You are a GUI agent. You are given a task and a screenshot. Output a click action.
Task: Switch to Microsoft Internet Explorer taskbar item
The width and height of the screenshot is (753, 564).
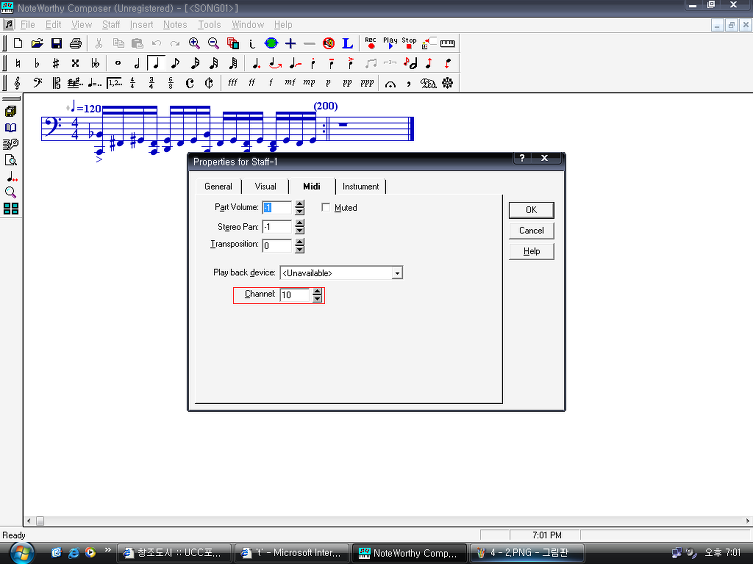tap(291, 553)
